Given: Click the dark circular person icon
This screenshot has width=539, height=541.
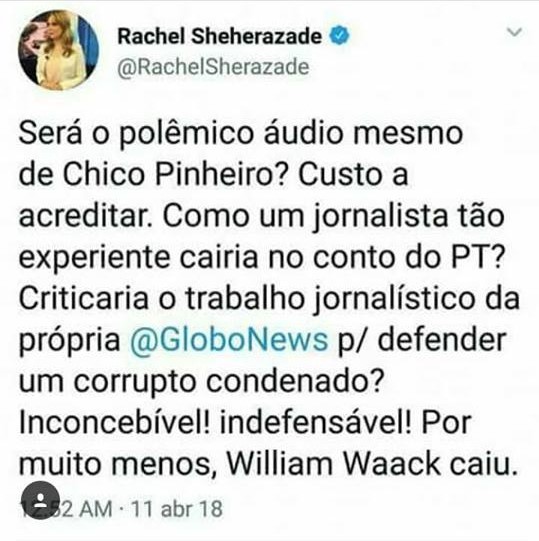Looking at the screenshot, I should (x=40, y=500).
